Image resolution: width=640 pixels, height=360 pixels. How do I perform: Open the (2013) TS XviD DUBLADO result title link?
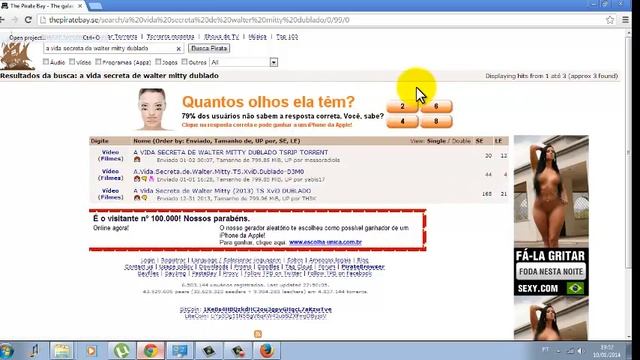[x=222, y=191]
